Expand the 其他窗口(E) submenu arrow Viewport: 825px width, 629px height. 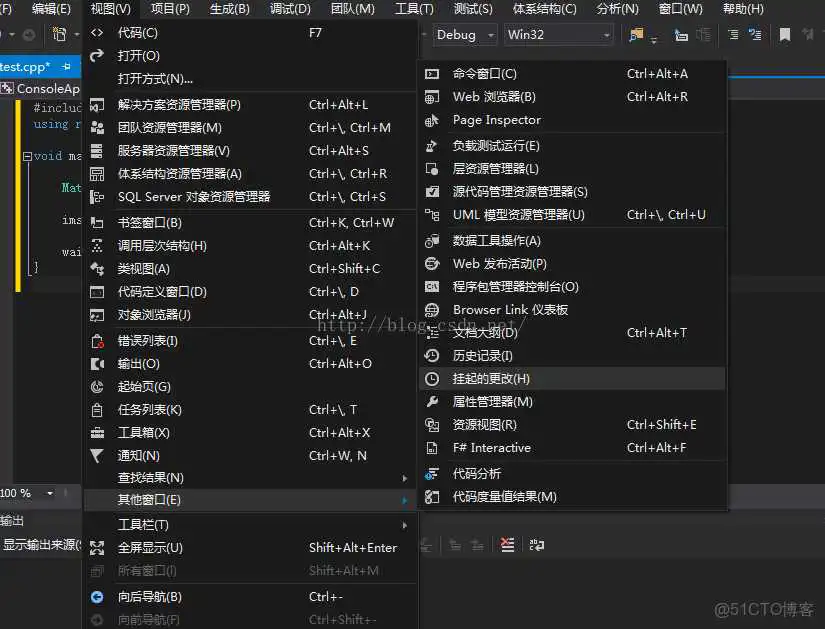(x=405, y=500)
